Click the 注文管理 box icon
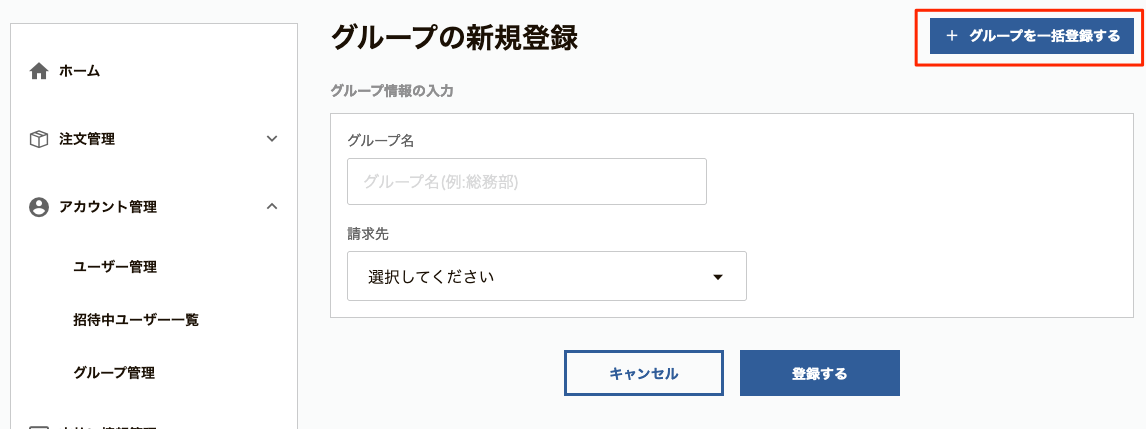This screenshot has width=1146, height=429. [x=39, y=139]
